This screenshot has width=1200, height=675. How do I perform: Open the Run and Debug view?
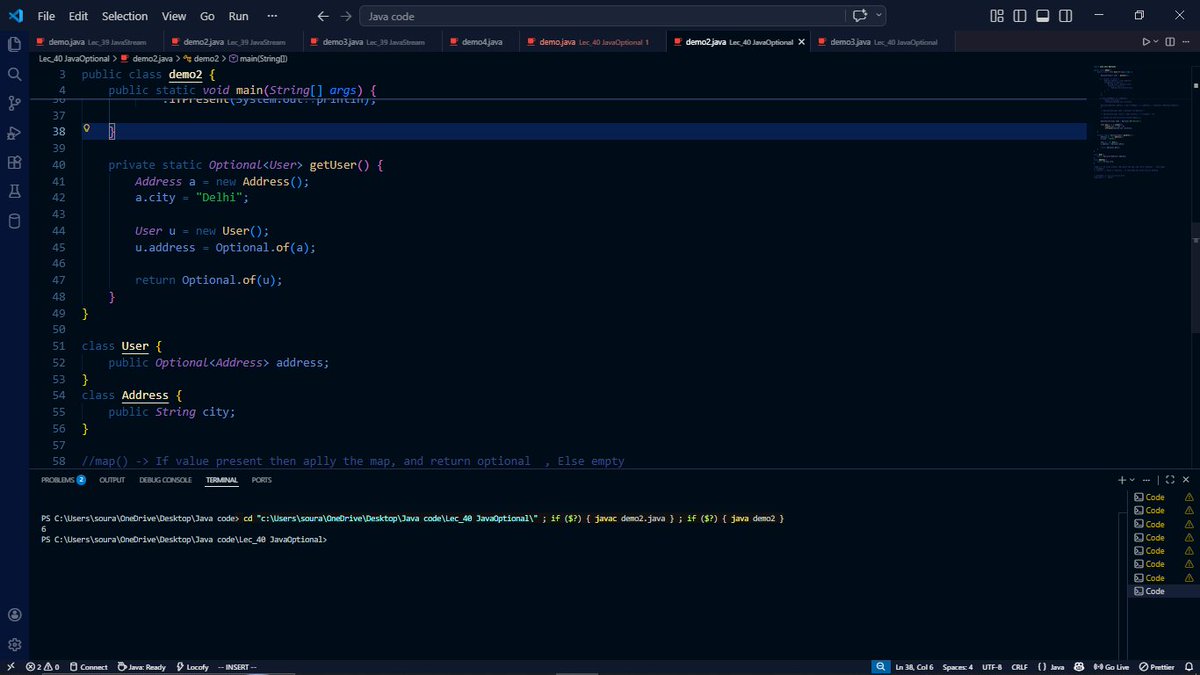pos(14,133)
